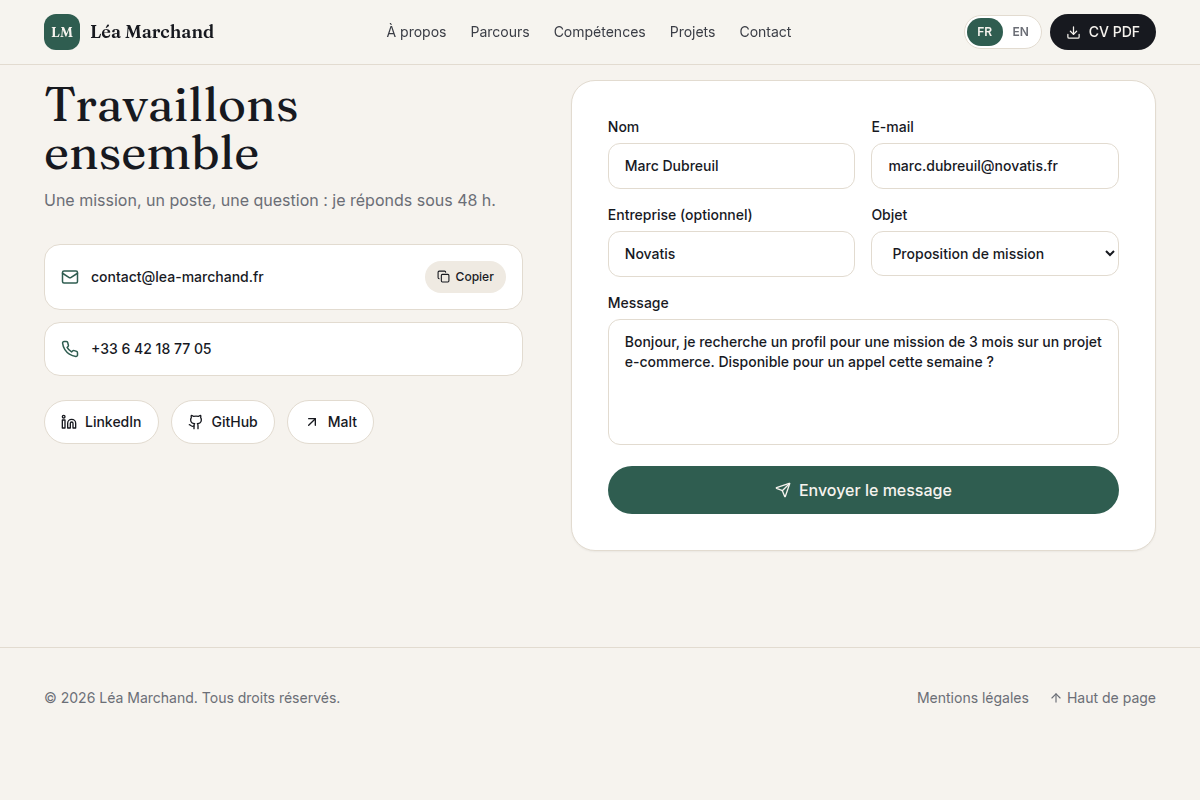Switch language to FR

click(985, 32)
